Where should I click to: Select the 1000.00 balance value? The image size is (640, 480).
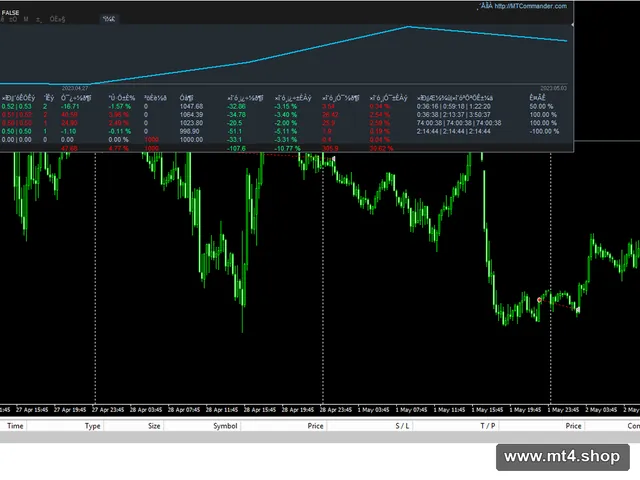coord(191,140)
